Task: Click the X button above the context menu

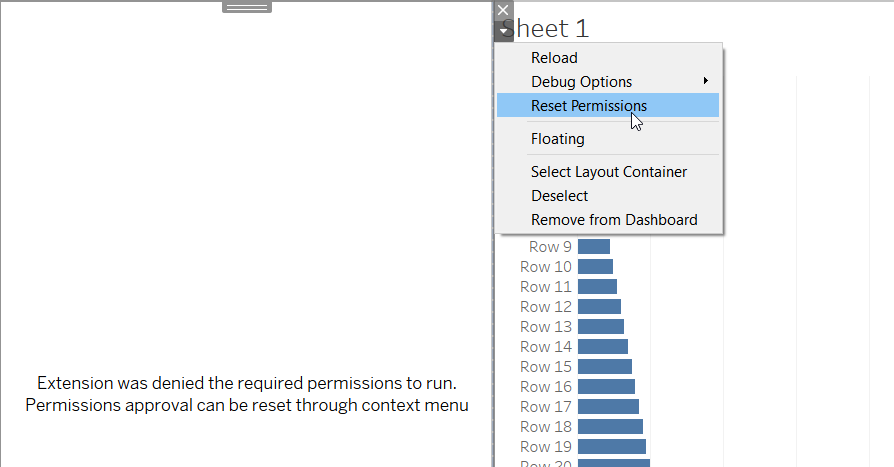Action: 503,9
